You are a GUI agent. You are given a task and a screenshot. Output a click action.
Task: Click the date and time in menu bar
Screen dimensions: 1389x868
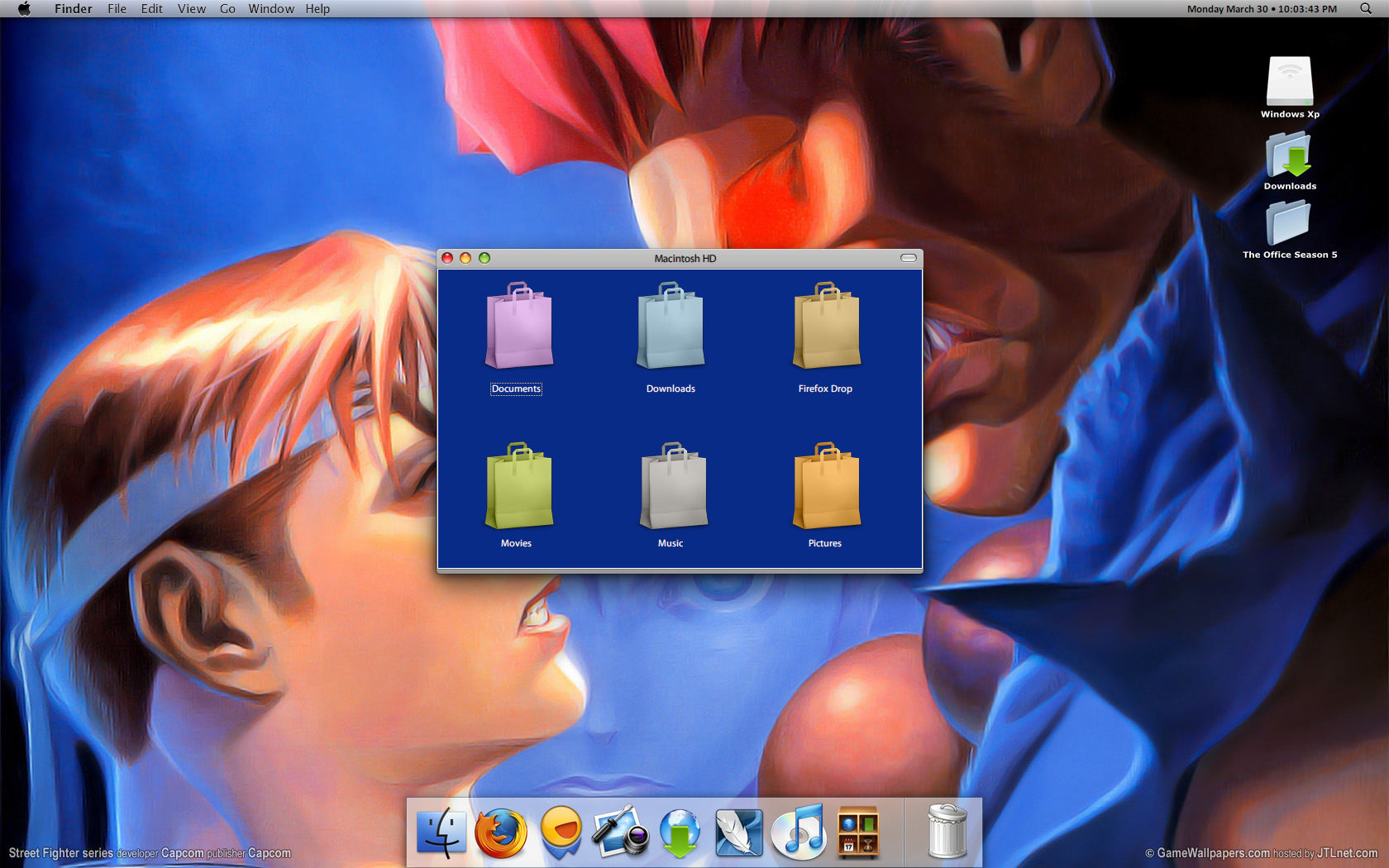coord(1262,9)
